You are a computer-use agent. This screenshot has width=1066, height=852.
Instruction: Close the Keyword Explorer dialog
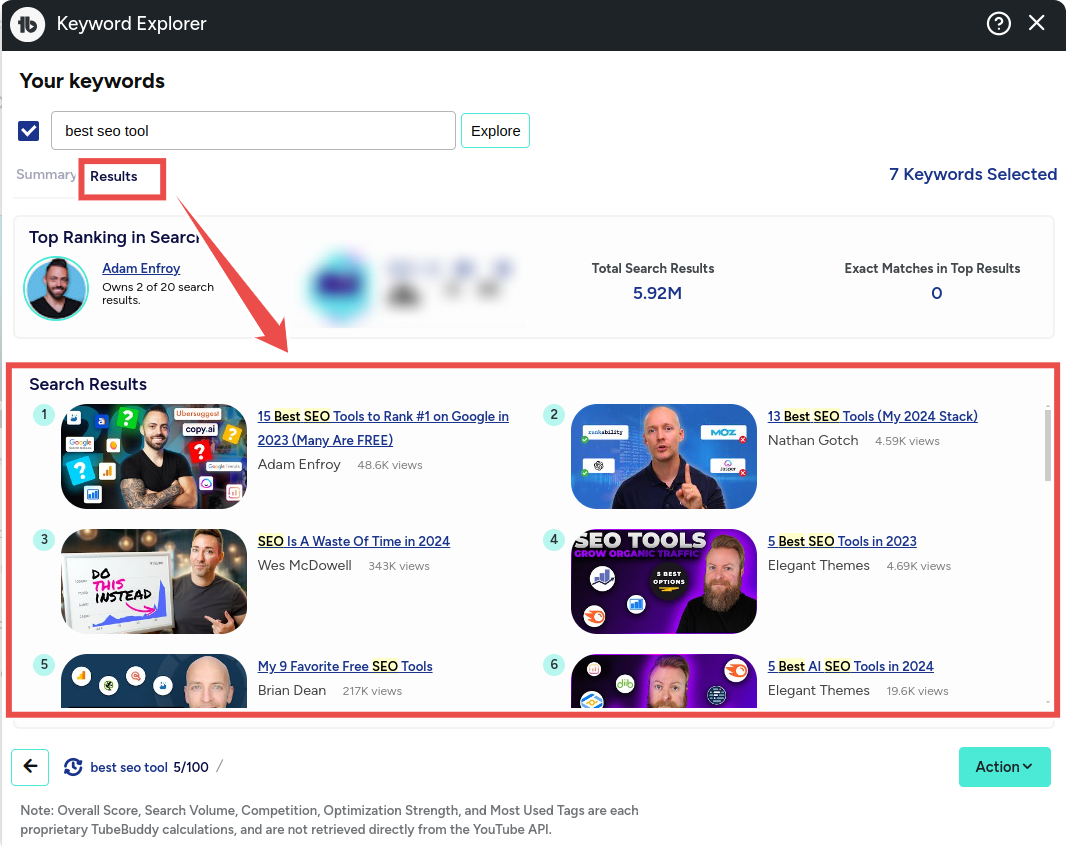(1037, 23)
